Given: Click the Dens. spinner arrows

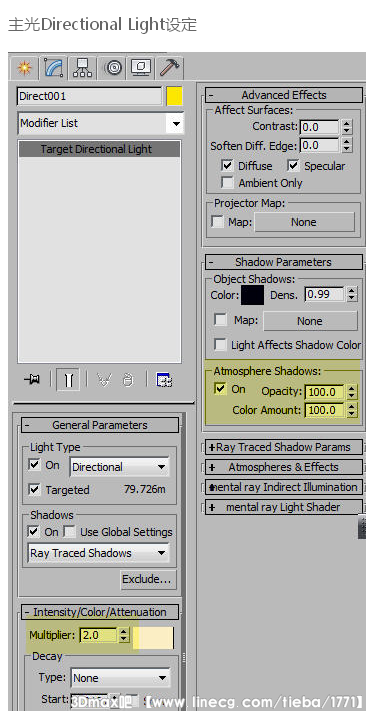Looking at the screenshot, I should pyautogui.click(x=351, y=294).
